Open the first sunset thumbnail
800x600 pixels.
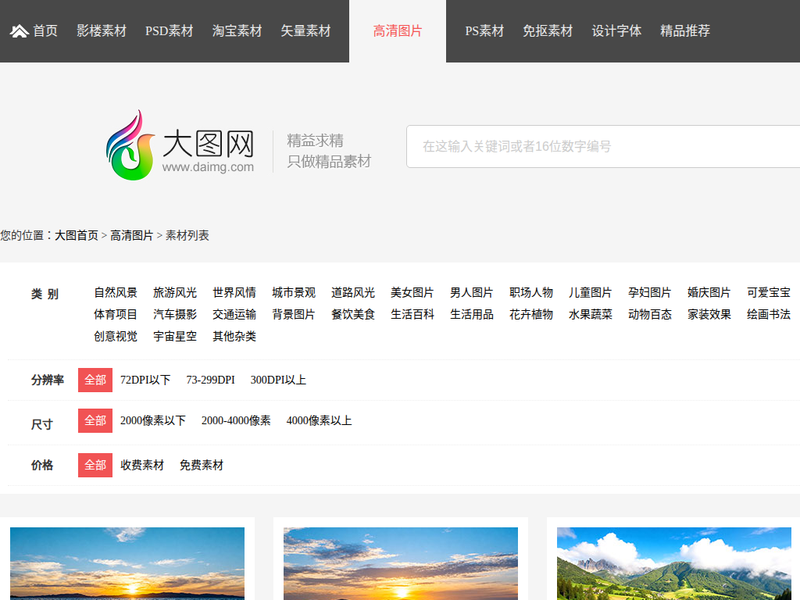tap(127, 563)
